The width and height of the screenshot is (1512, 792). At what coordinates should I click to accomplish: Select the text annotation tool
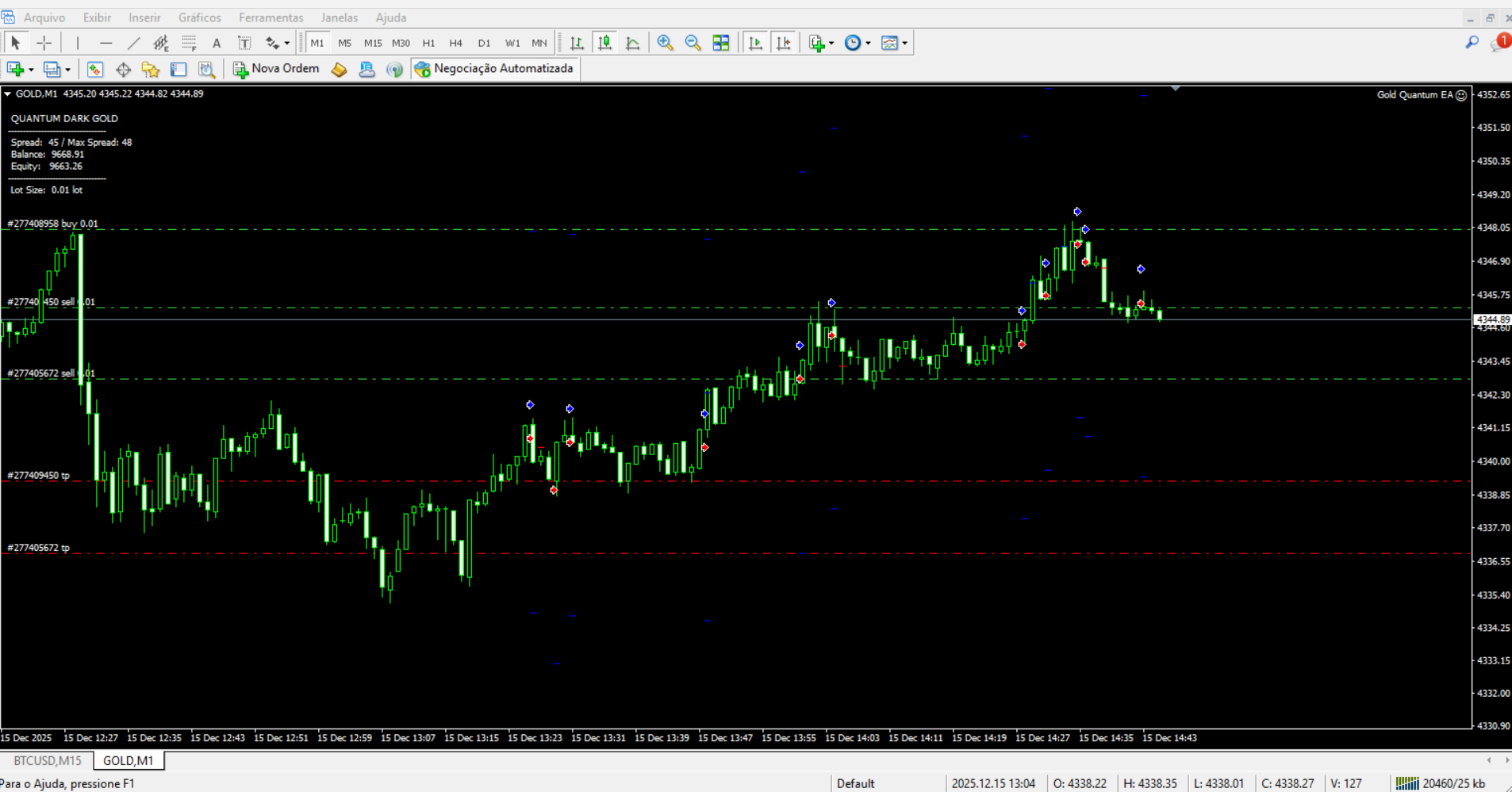pos(217,42)
